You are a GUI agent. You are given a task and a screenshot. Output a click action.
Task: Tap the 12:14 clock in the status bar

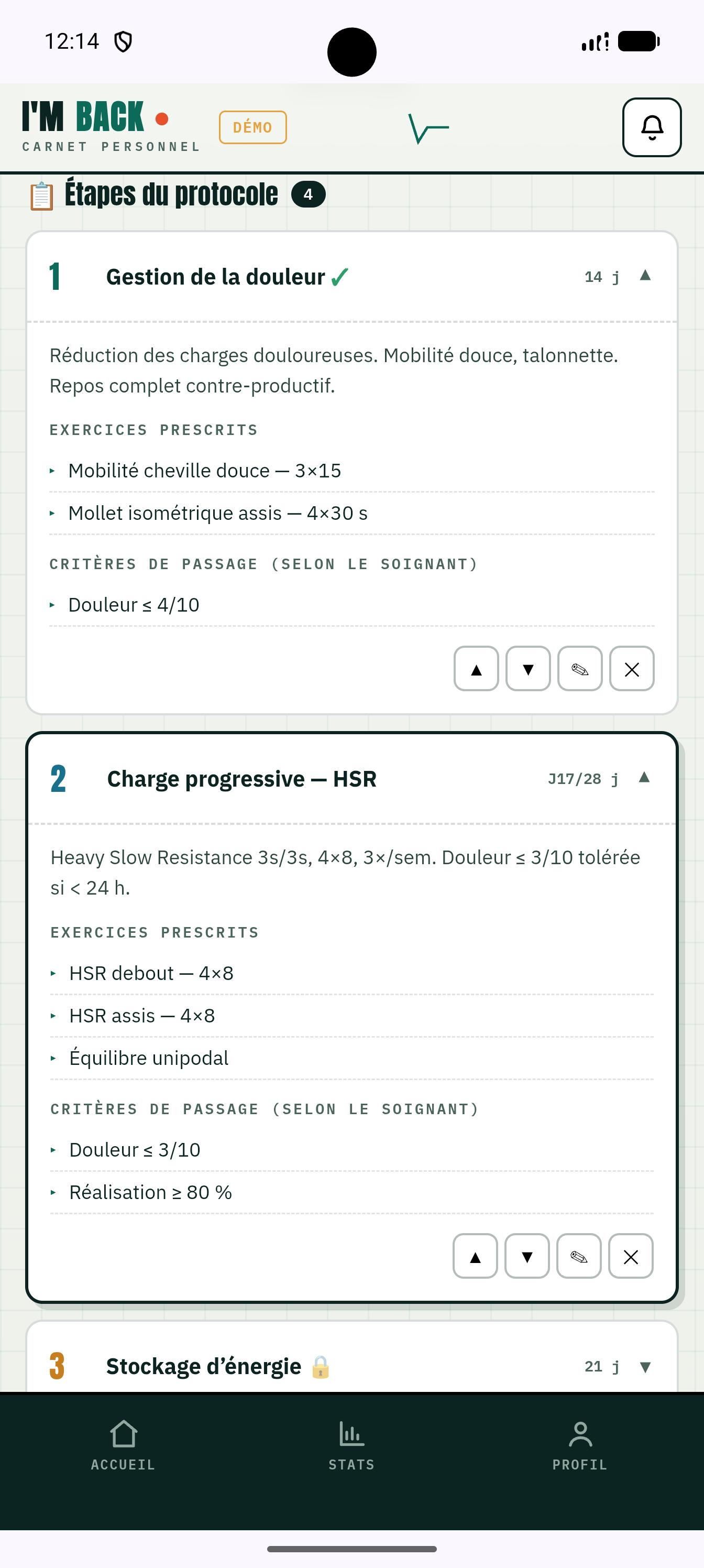coord(72,41)
